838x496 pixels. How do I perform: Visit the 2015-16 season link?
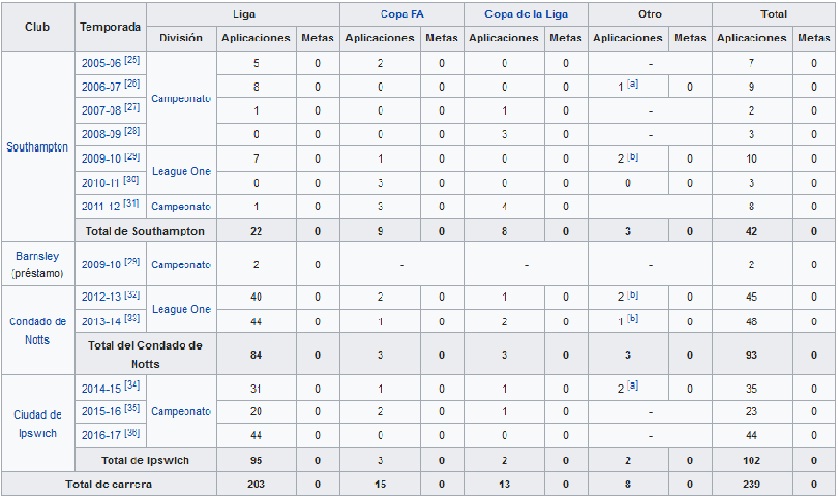click(x=102, y=411)
